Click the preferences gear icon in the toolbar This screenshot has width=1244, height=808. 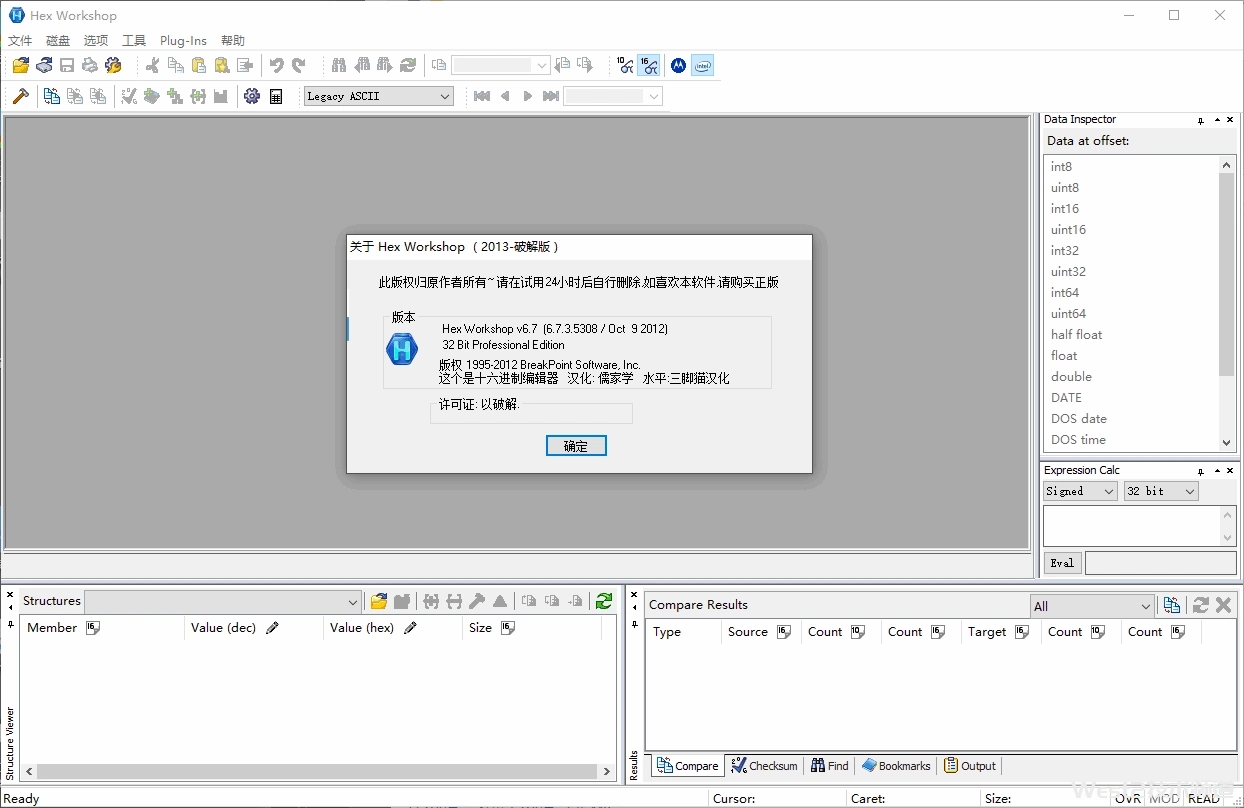click(x=252, y=97)
